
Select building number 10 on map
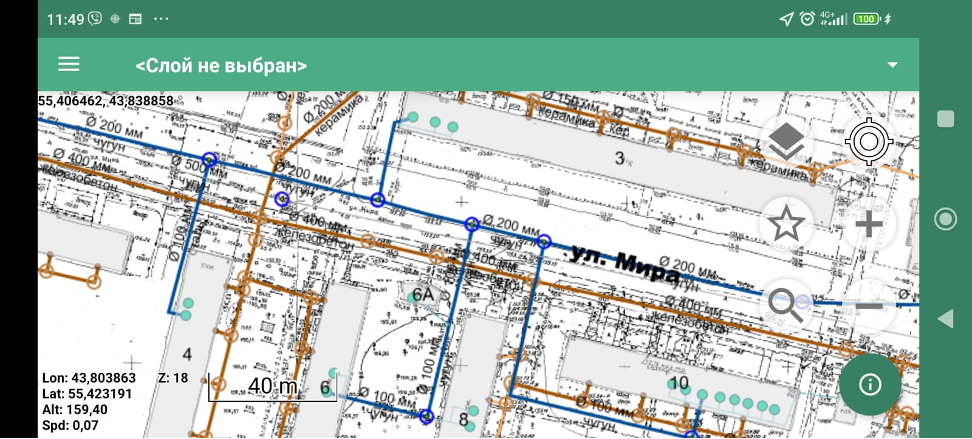pyautogui.click(x=679, y=383)
